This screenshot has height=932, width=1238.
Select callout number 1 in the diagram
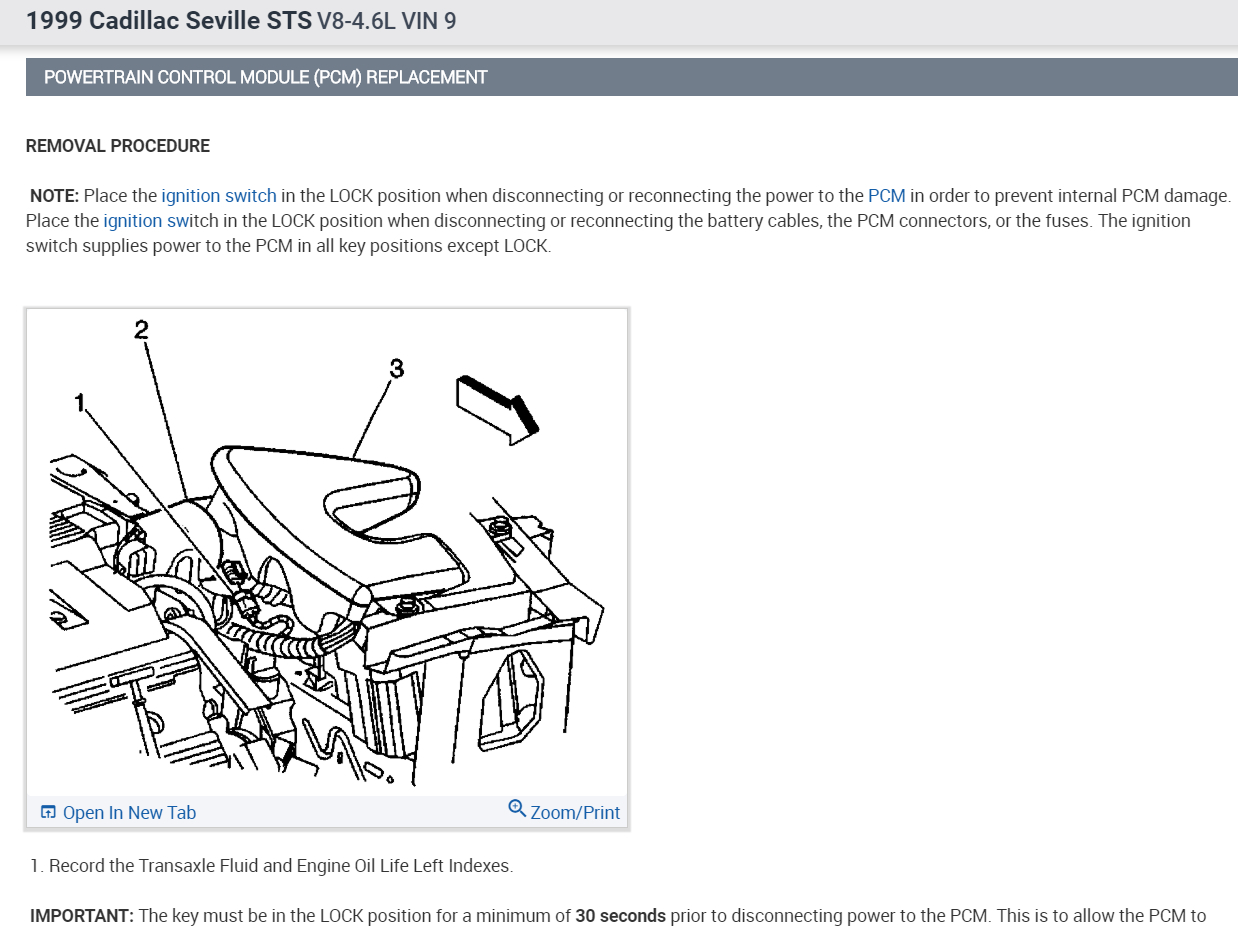[80, 402]
